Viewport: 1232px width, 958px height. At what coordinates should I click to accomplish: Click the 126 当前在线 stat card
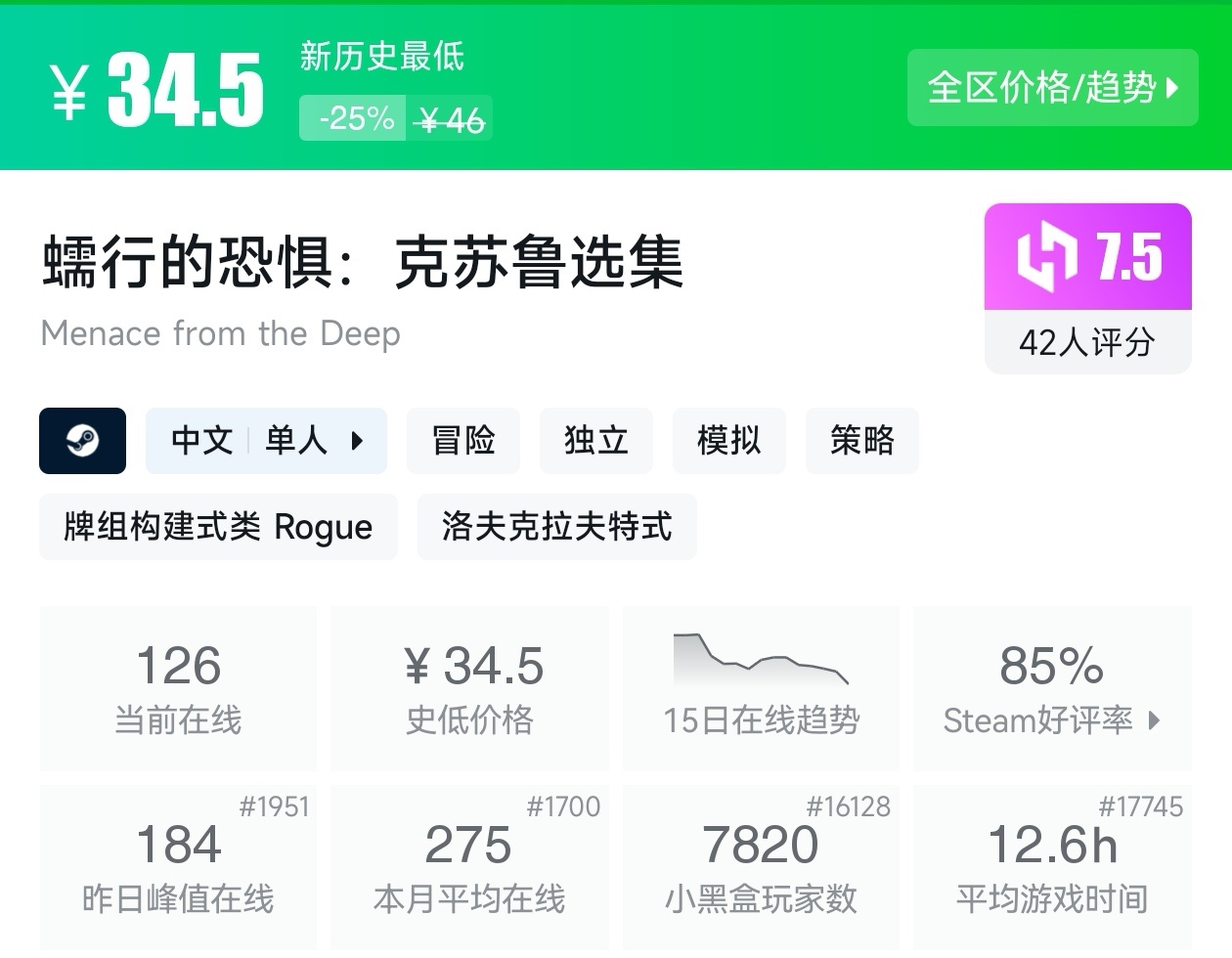tap(178, 688)
